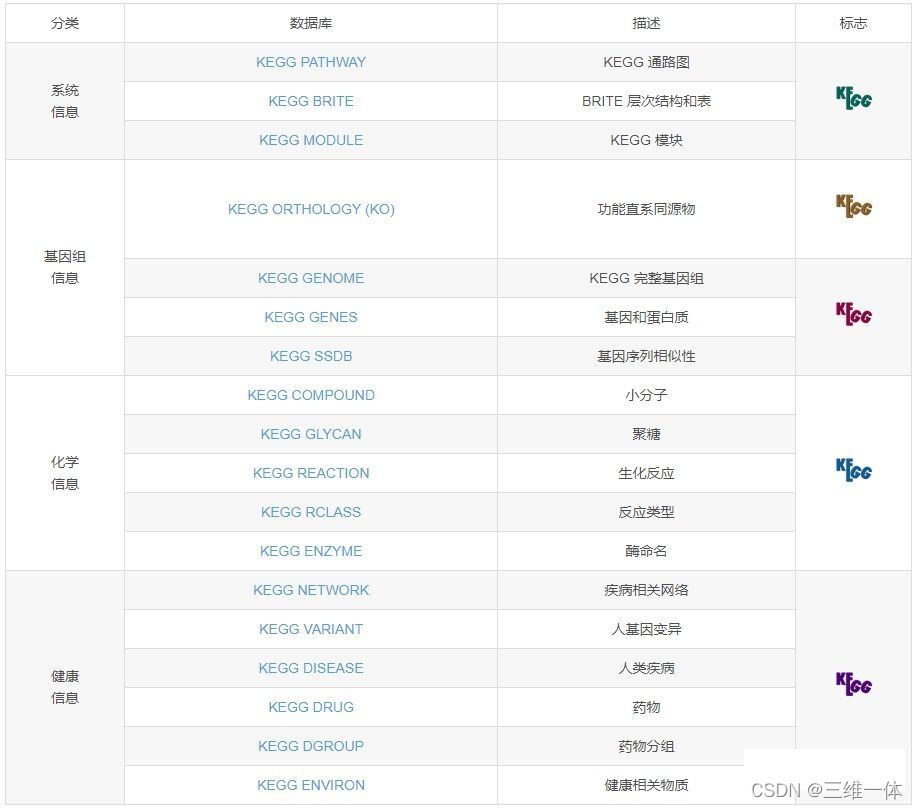Open the KEGG PATHWAY link
Screen dimensions: 918x809
tap(311, 62)
